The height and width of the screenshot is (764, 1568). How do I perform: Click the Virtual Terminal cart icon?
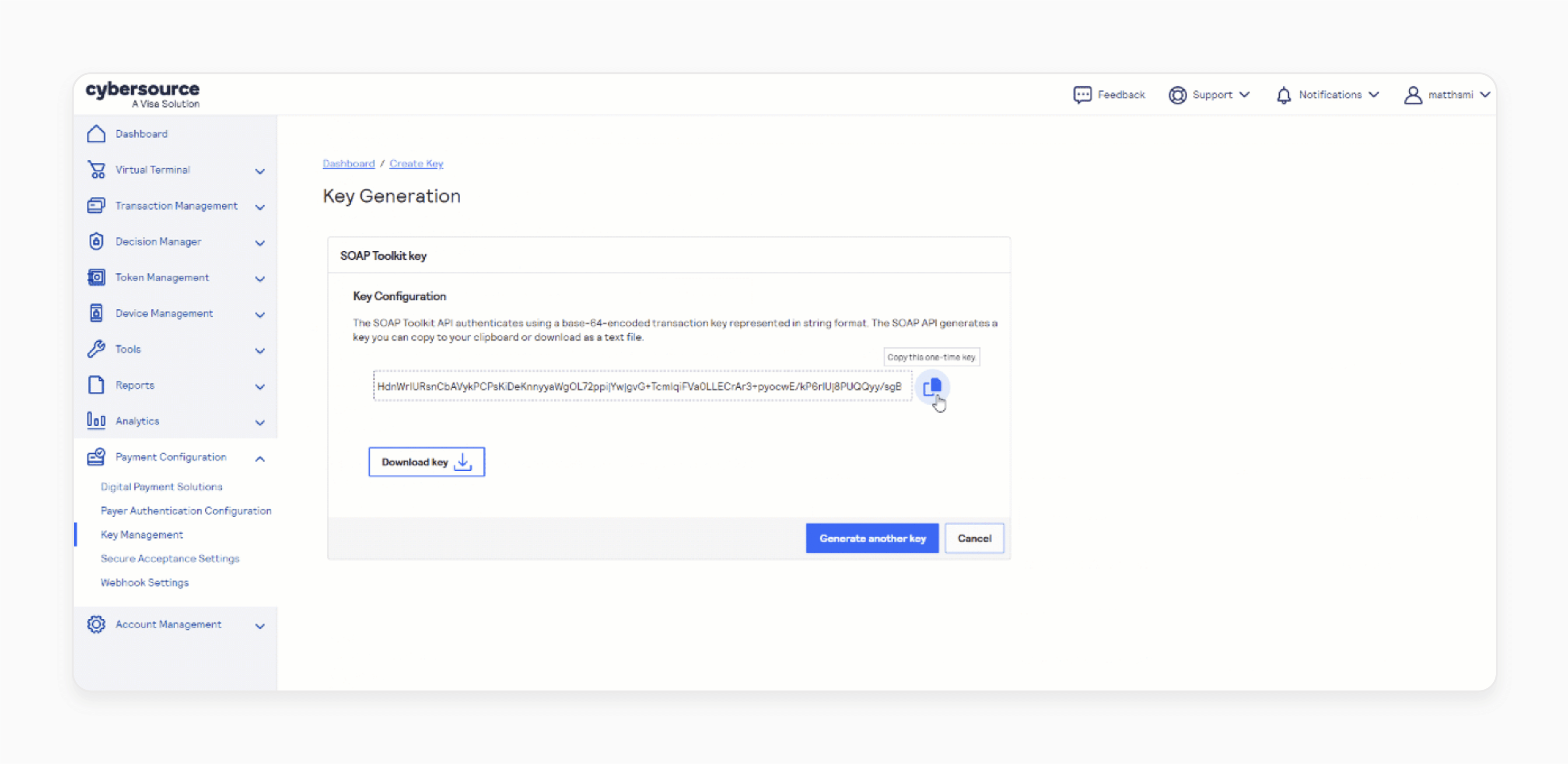(96, 169)
